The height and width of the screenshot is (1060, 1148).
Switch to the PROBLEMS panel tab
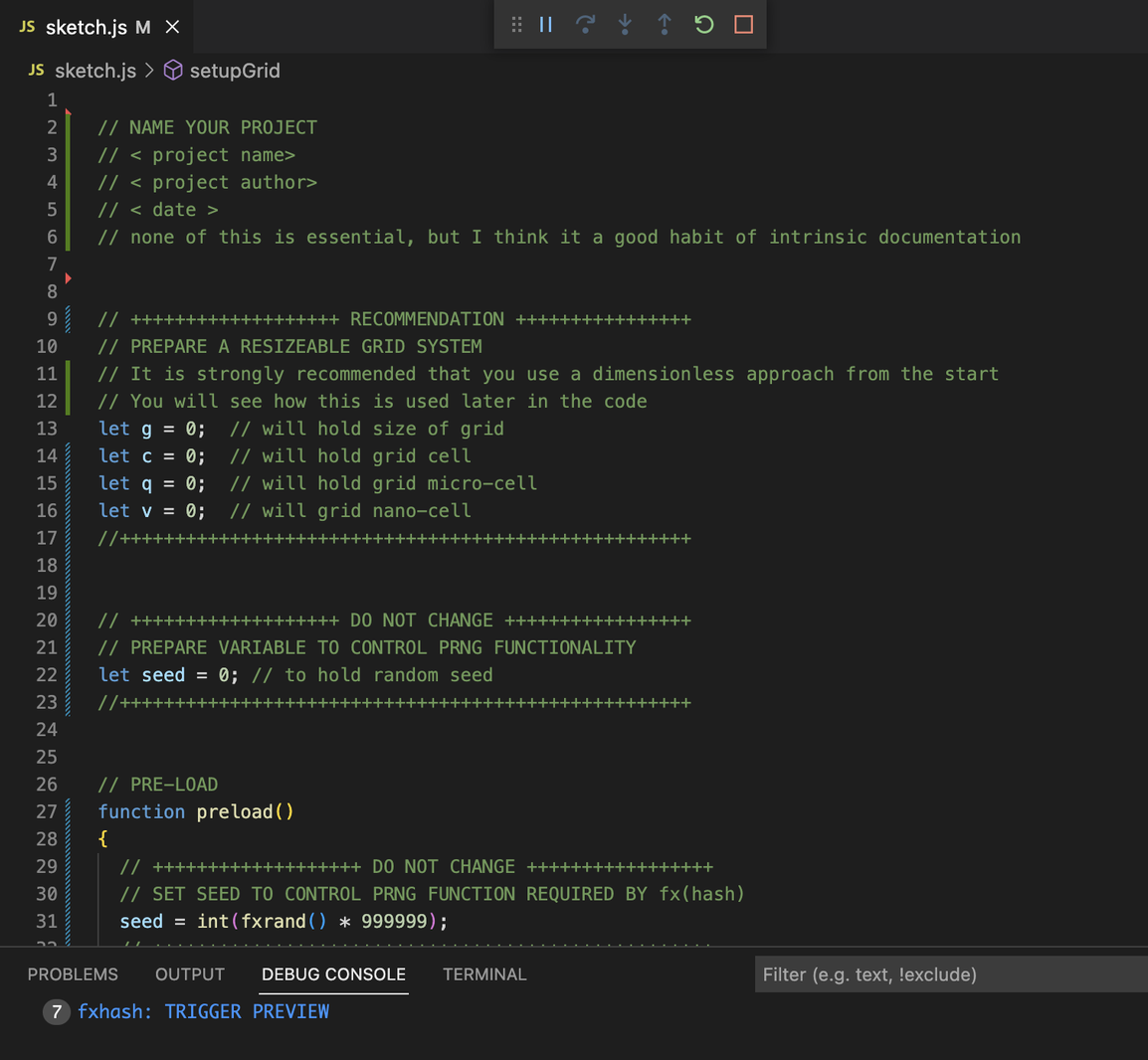pyautogui.click(x=73, y=974)
